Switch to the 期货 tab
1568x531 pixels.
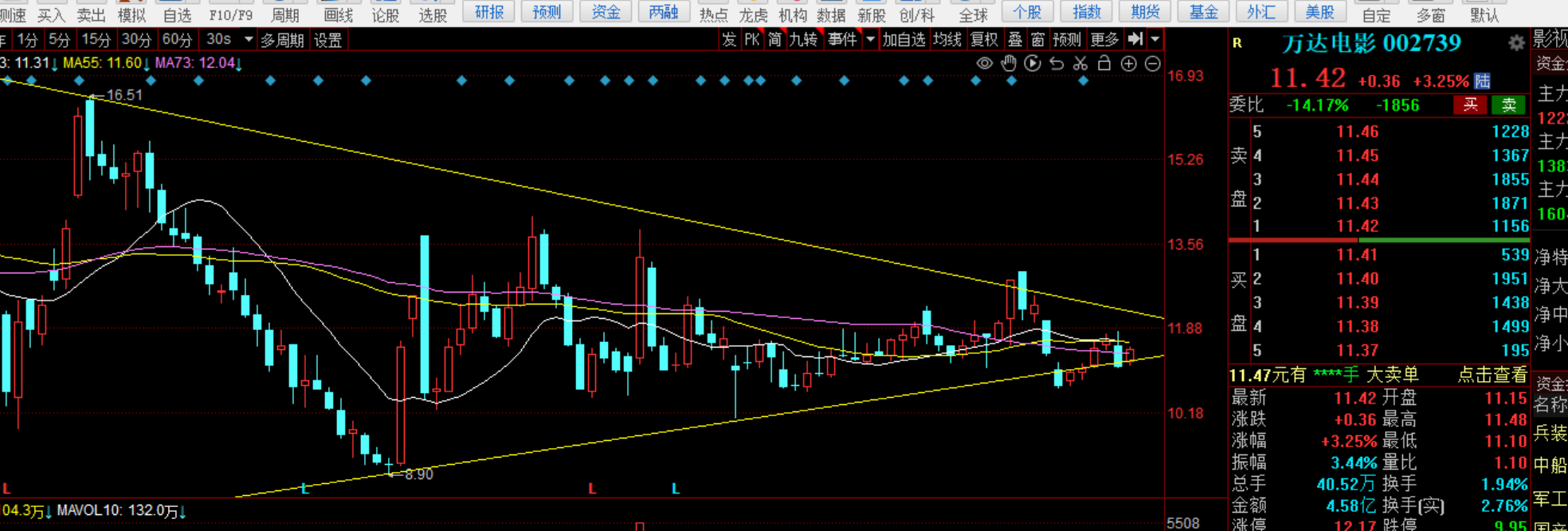[x=1145, y=12]
